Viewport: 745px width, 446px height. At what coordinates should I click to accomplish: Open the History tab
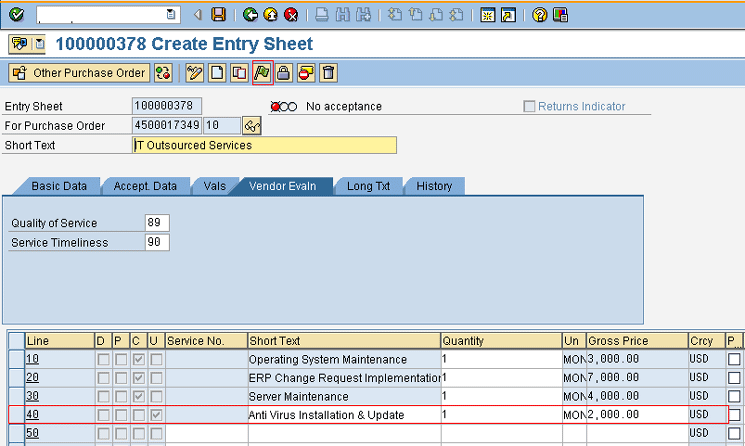(434, 186)
